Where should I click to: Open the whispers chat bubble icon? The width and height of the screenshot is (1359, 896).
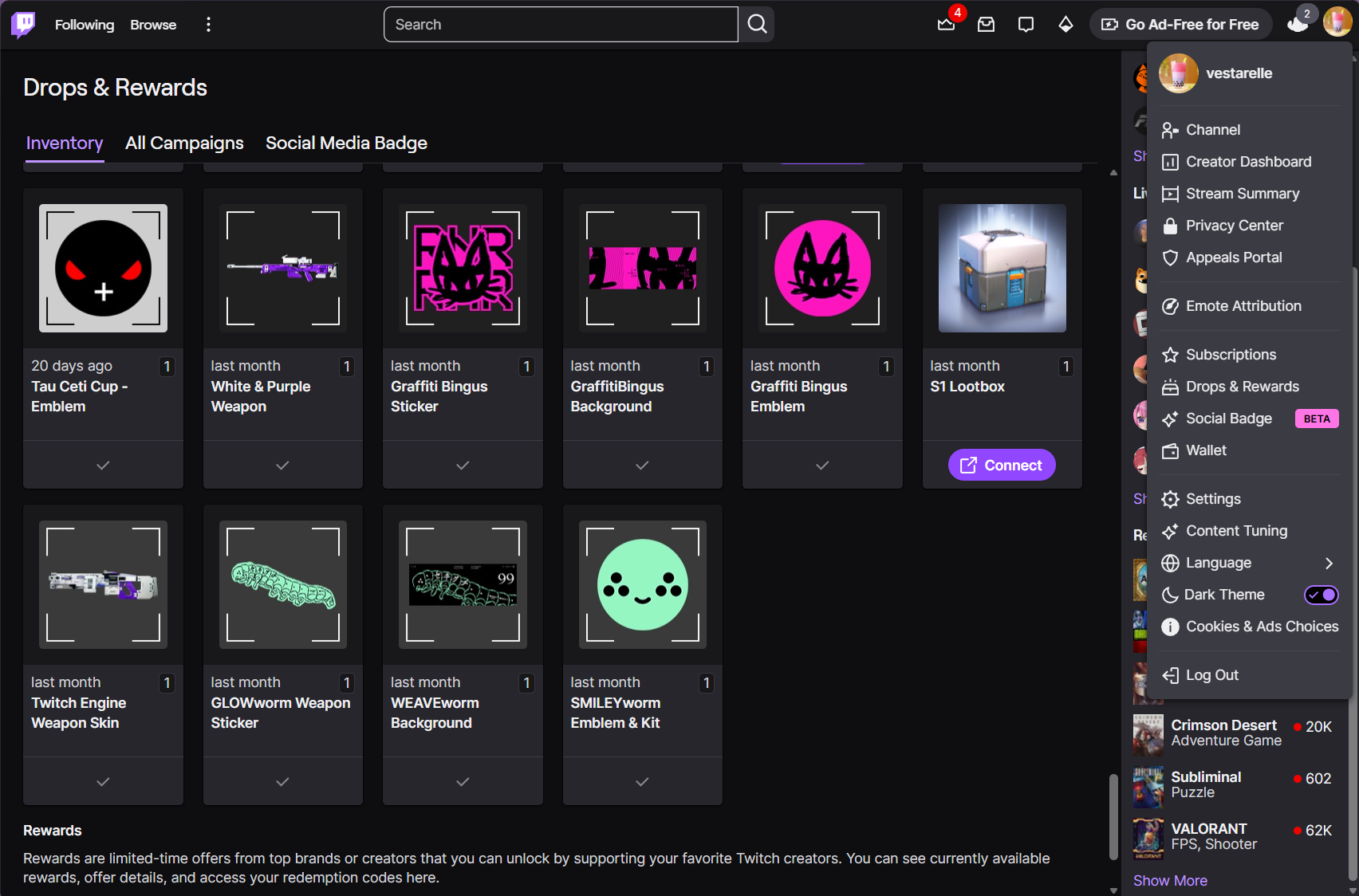[x=1026, y=25]
